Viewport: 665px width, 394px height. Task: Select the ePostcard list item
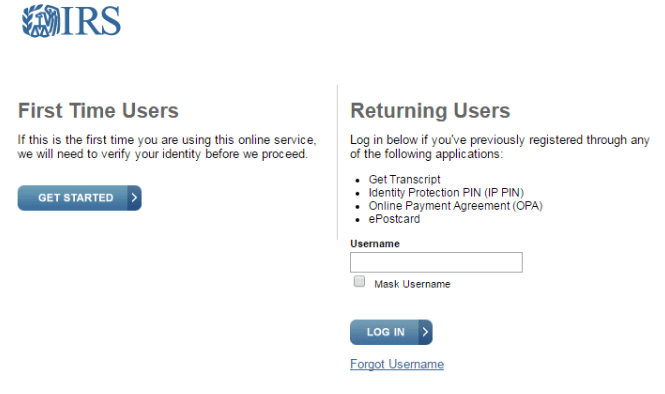394,219
